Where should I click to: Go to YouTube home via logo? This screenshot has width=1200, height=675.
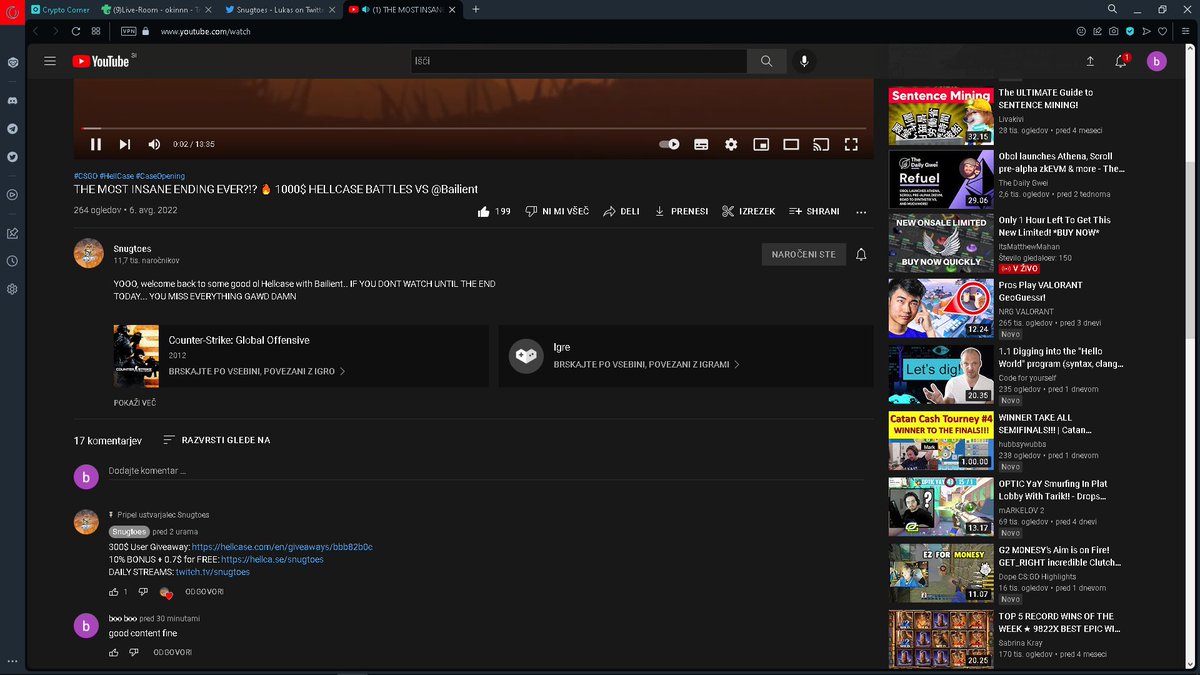coord(101,61)
